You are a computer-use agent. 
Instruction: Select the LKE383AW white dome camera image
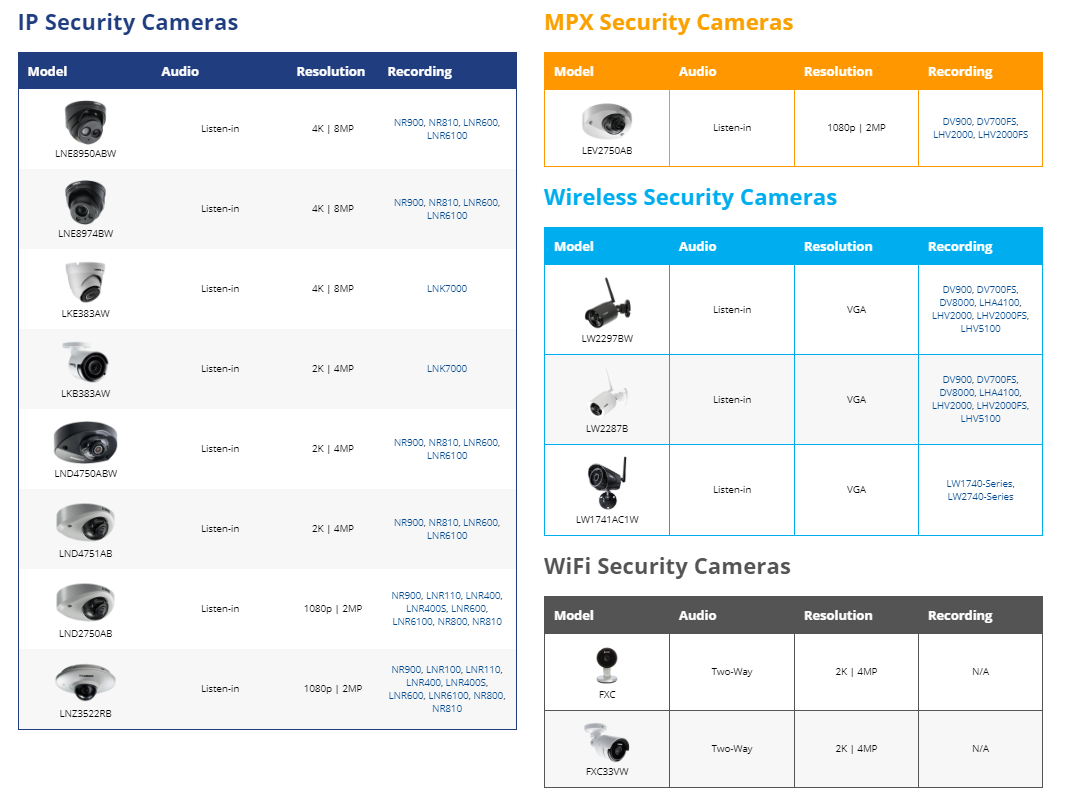coord(86,282)
